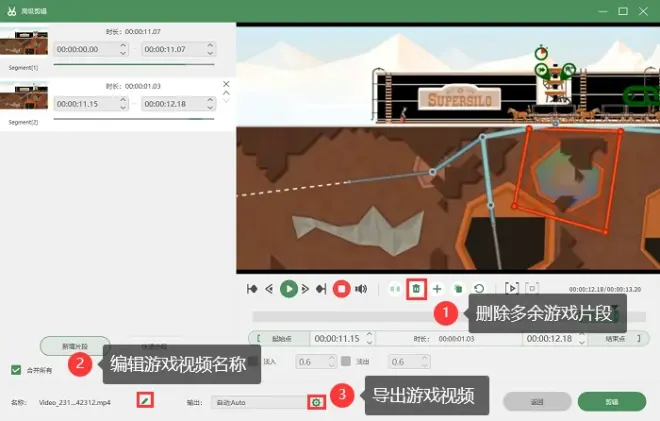Click the 自动Auto output field
The width and height of the screenshot is (660, 421).
pyautogui.click(x=259, y=403)
